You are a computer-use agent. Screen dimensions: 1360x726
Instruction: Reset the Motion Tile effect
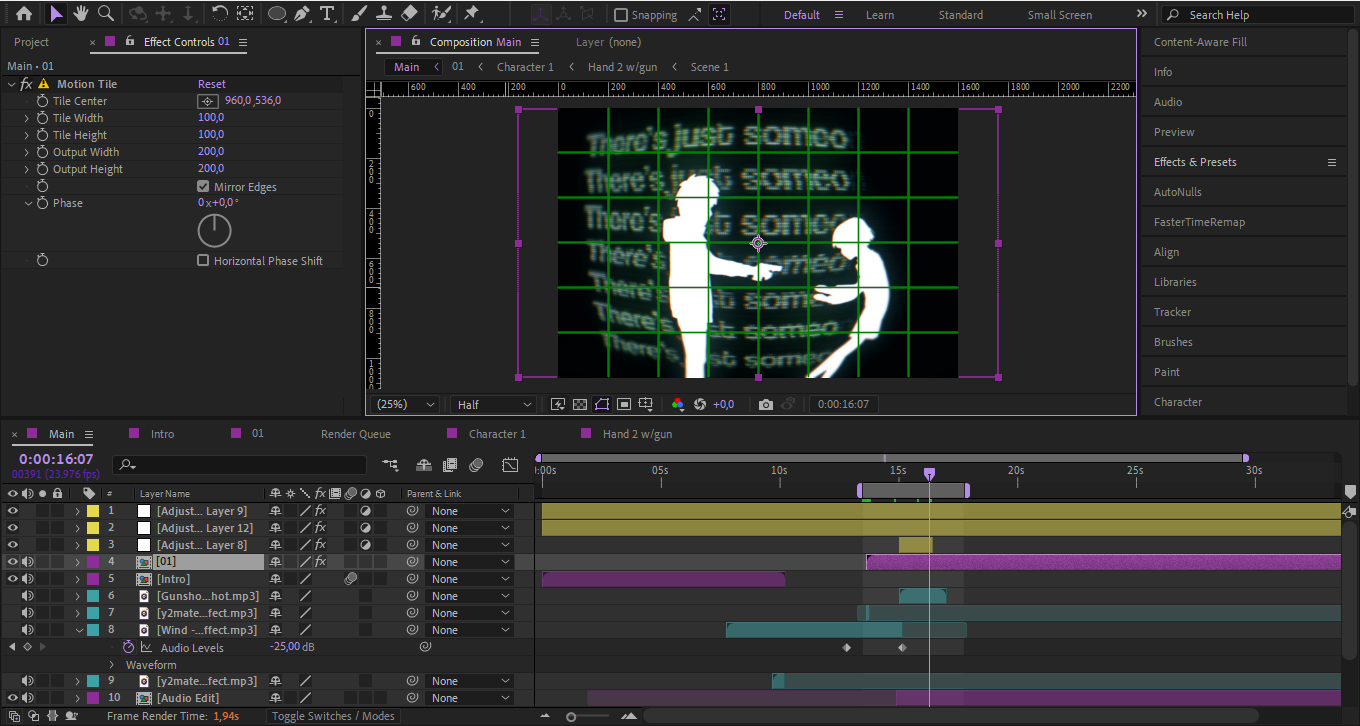(211, 84)
